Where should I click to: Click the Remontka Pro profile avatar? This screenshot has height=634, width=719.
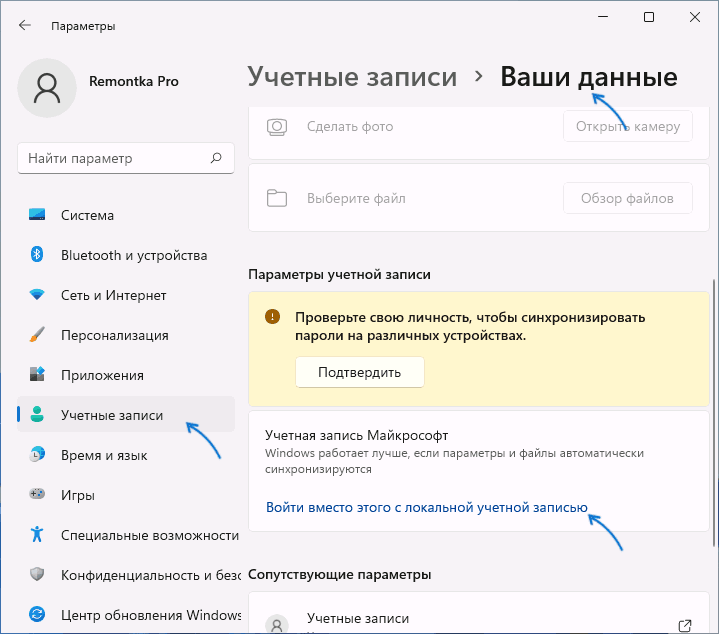pos(46,87)
